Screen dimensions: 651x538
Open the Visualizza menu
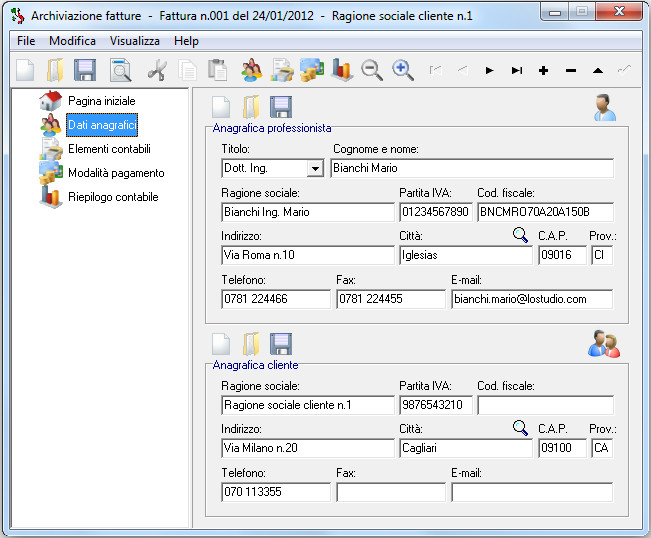pyautogui.click(x=135, y=41)
